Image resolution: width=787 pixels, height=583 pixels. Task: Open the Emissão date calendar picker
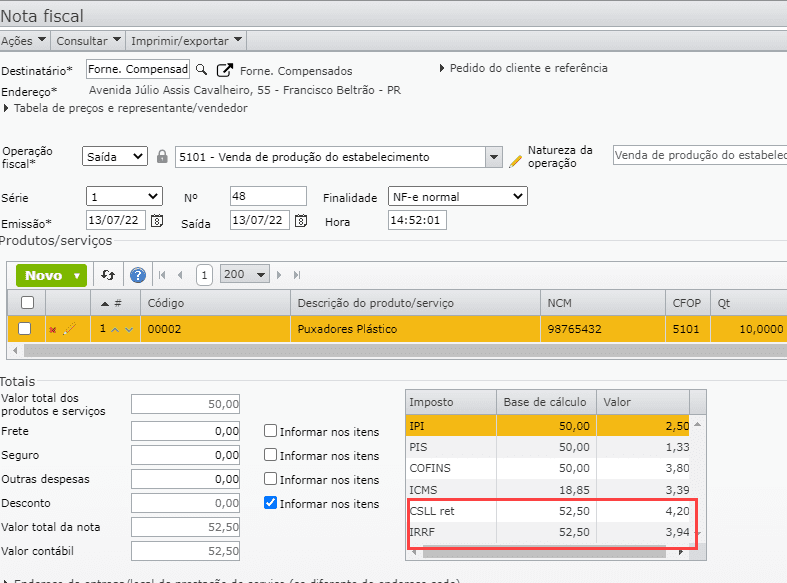(156, 220)
